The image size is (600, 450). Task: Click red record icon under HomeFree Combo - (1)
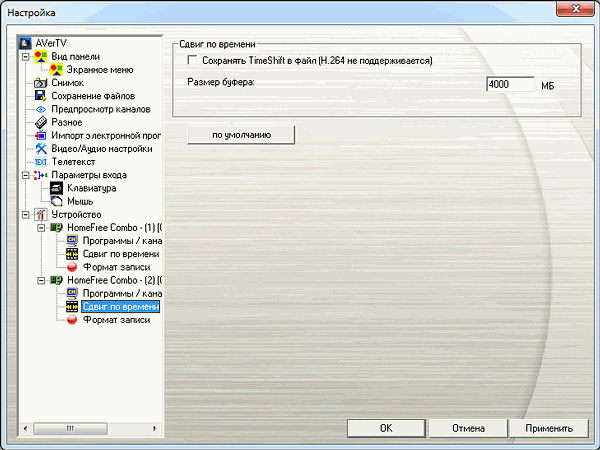[72, 267]
